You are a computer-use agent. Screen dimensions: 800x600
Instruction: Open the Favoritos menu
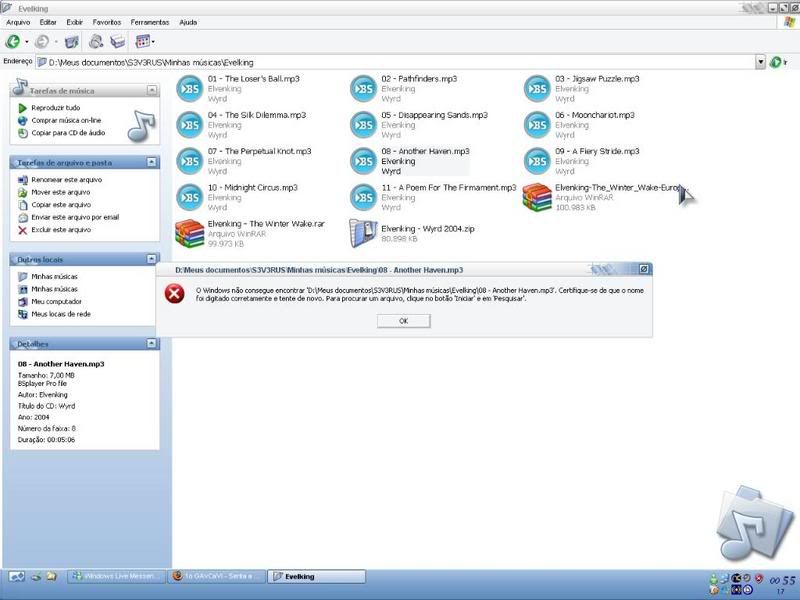point(107,22)
